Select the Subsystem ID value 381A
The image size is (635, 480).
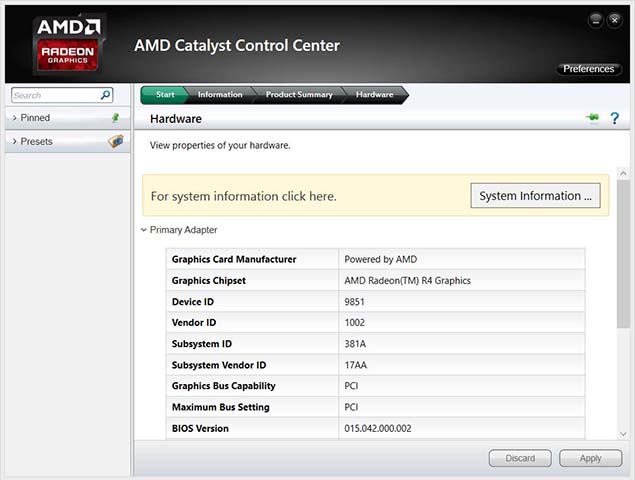355,344
